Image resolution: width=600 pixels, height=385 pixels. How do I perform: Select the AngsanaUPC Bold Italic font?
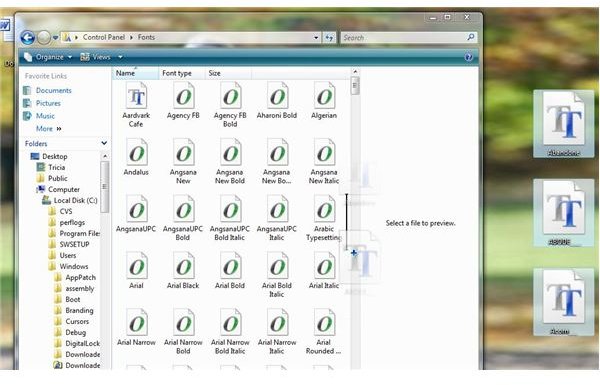(230, 209)
